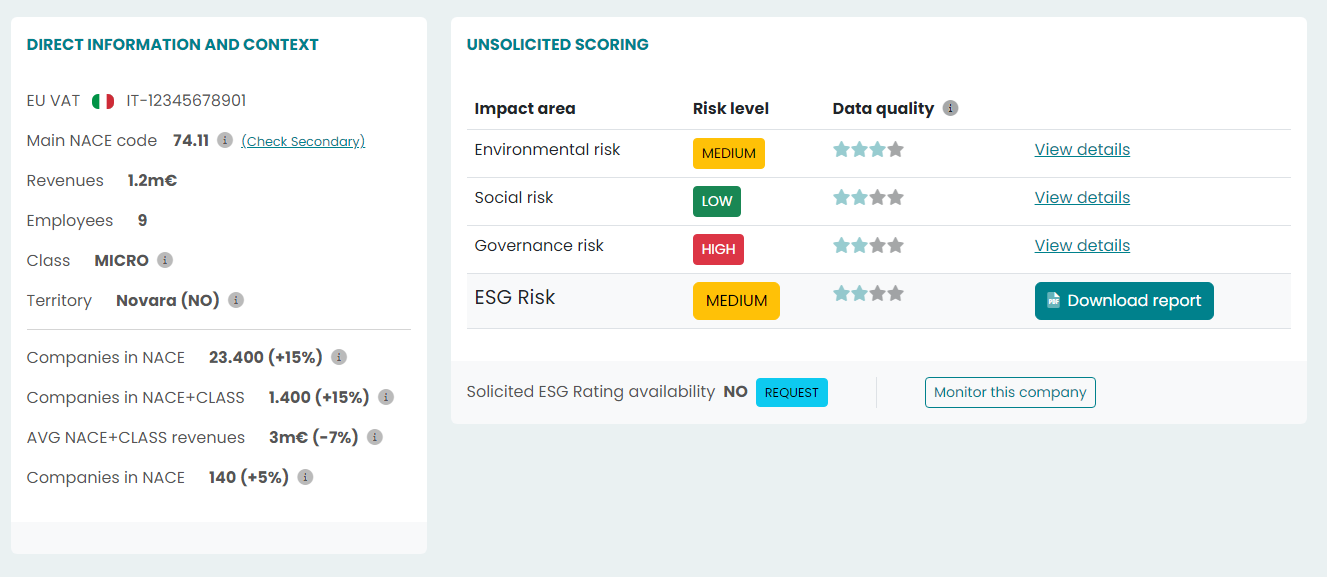The height and width of the screenshot is (577, 1327).
Task: Expand Governance risk via View details
Action: pos(1081,245)
